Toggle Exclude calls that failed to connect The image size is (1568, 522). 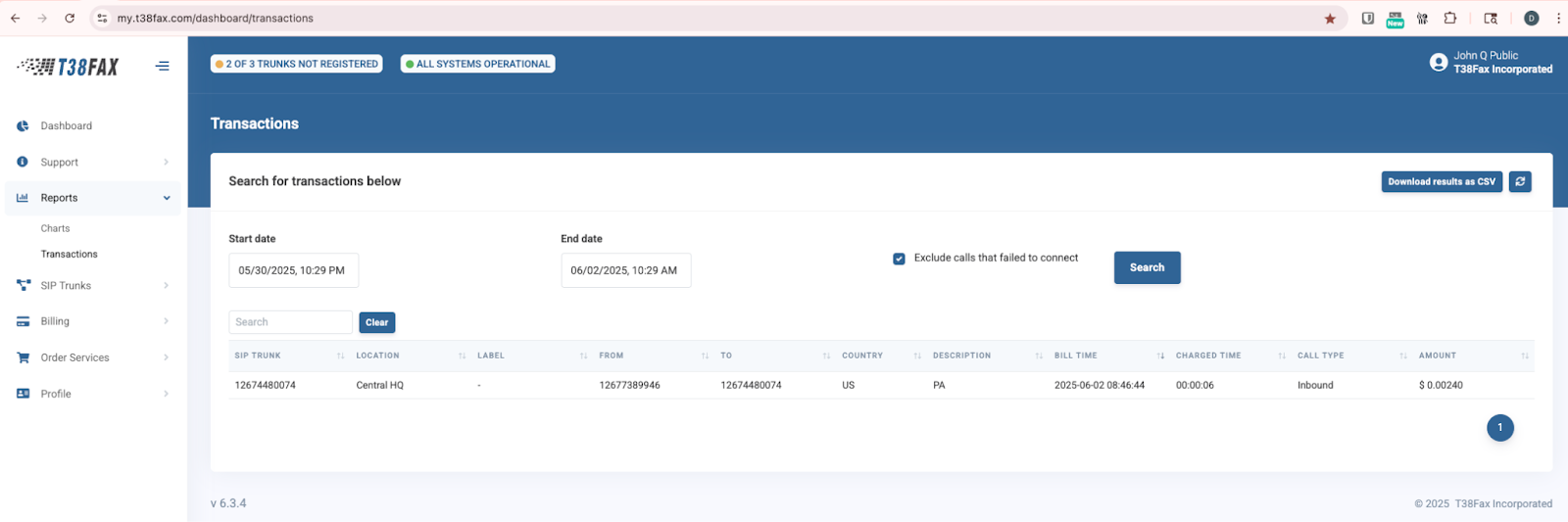click(x=899, y=259)
